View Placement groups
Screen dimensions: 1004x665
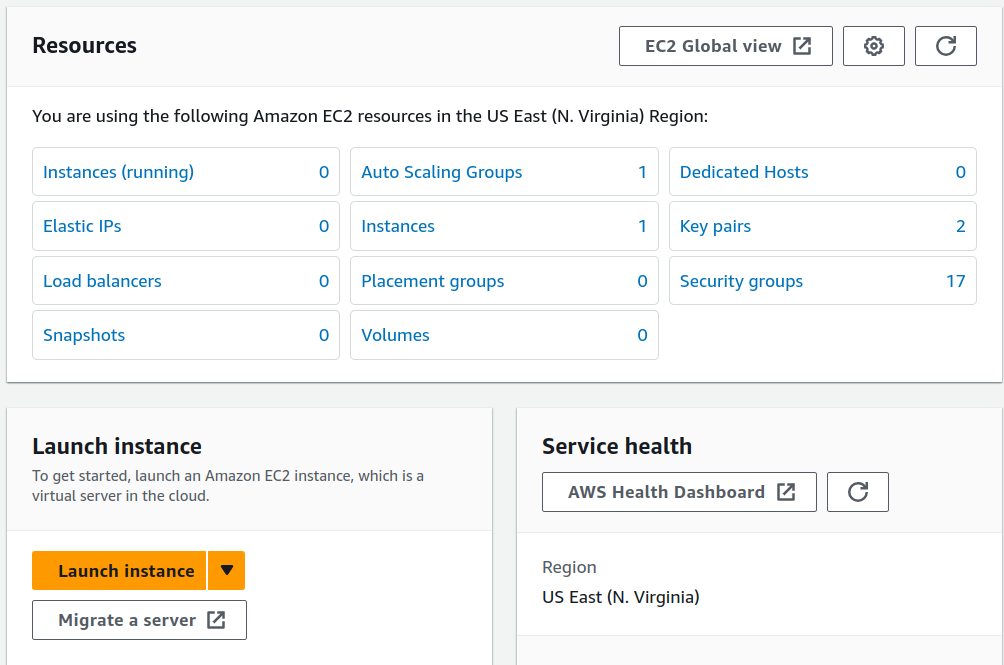tap(432, 281)
